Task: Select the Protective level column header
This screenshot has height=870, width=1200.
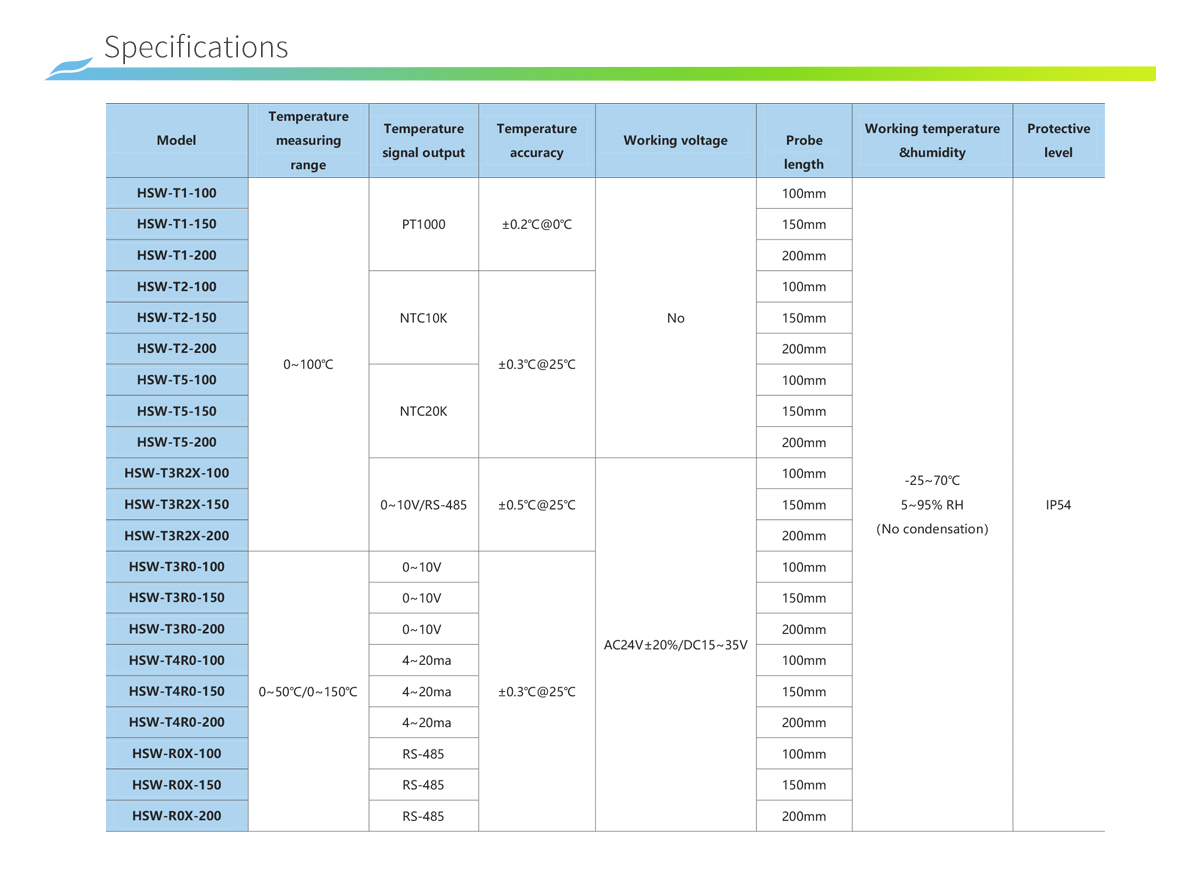Action: pos(1058,141)
